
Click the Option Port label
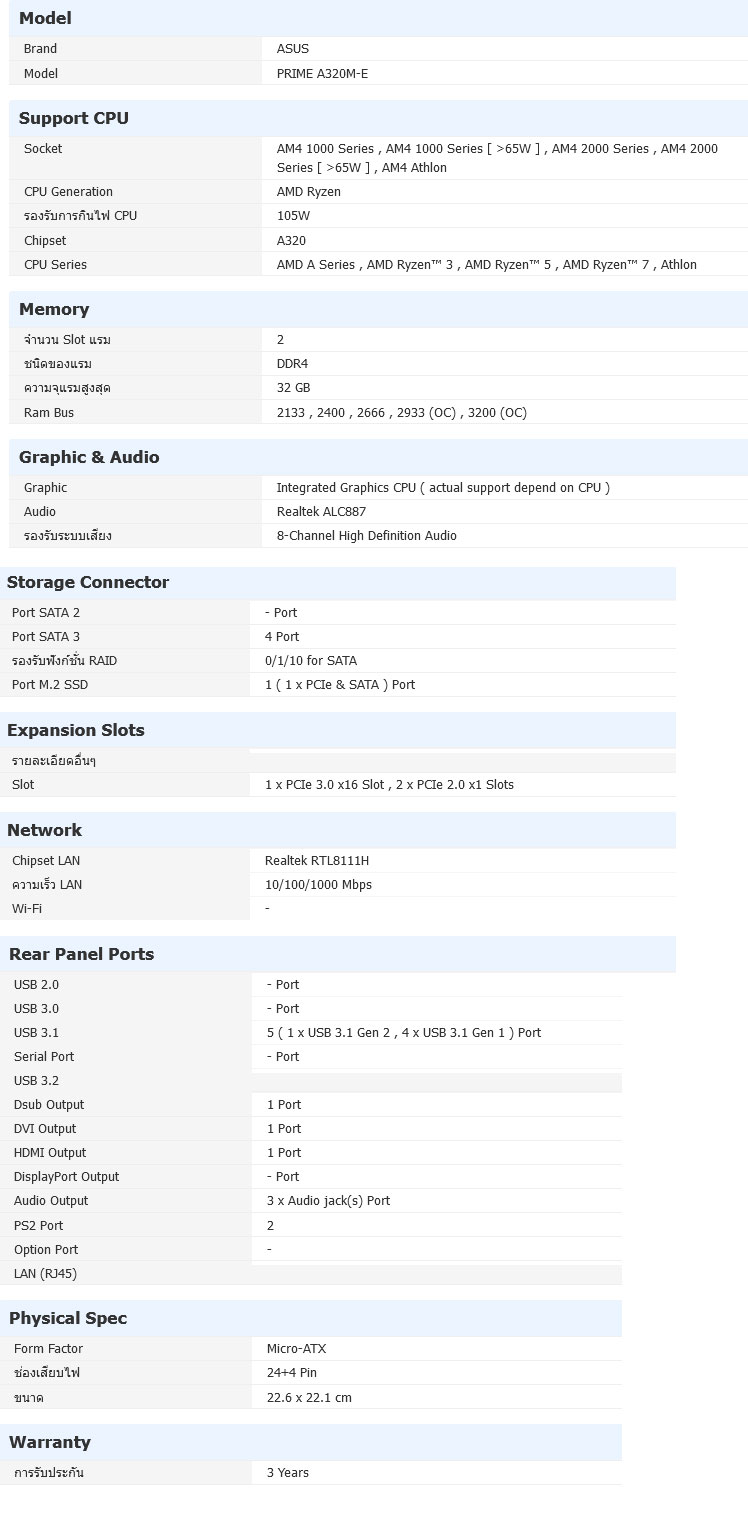pyautogui.click(x=46, y=1250)
